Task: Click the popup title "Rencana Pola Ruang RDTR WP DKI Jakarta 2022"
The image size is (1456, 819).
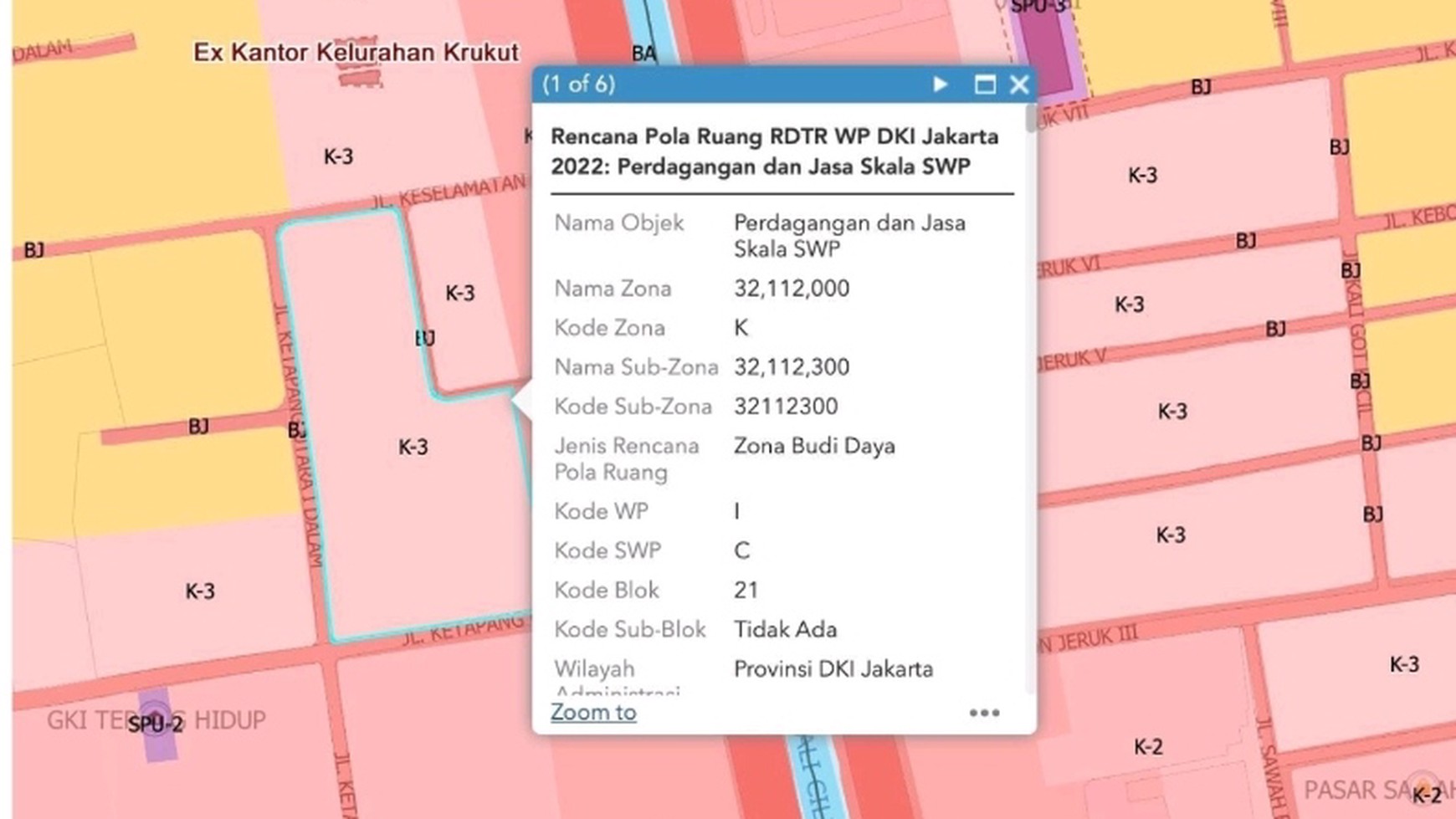Action: [x=774, y=151]
